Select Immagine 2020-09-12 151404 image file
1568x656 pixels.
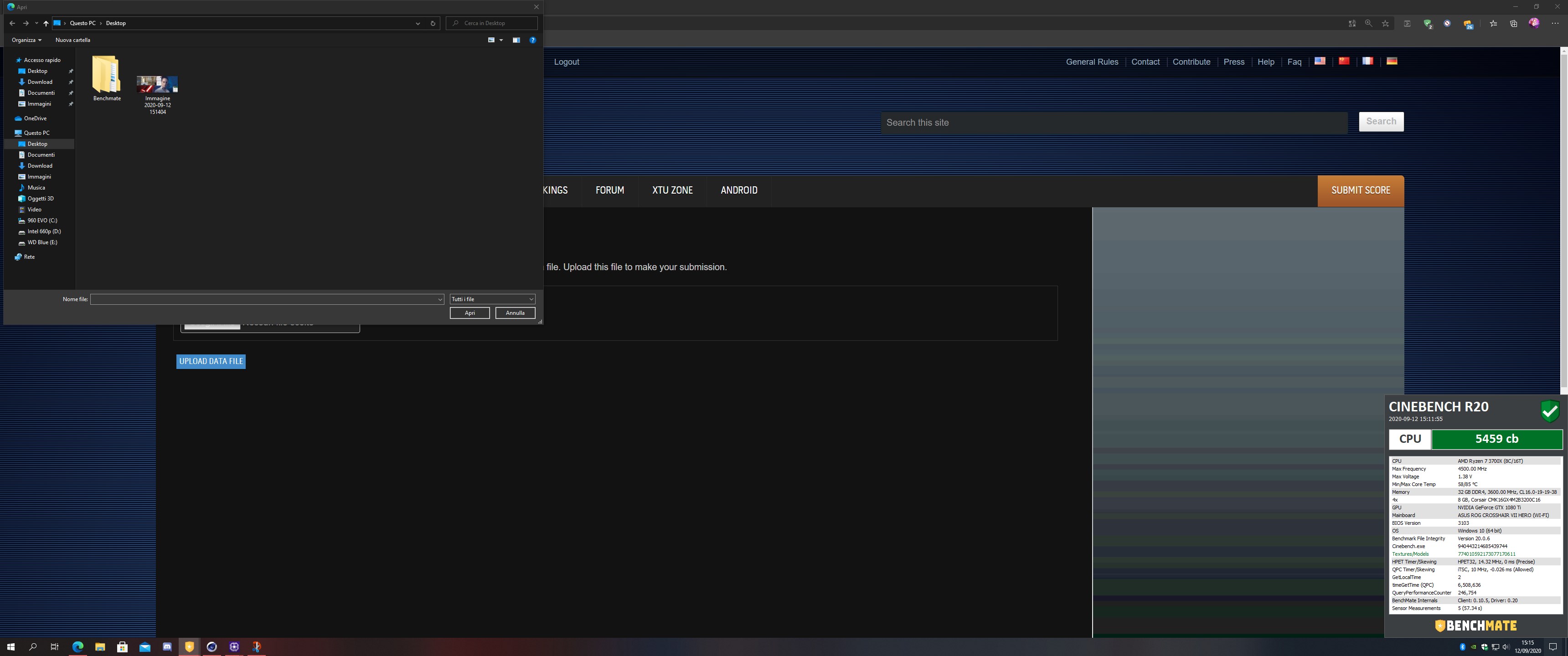158,95
